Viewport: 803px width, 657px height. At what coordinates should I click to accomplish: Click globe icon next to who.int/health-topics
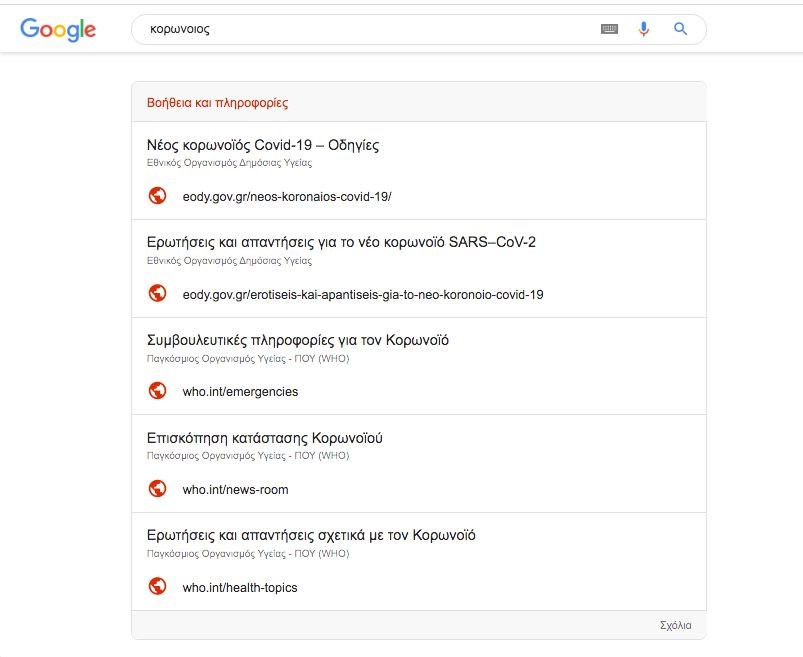pos(157,587)
